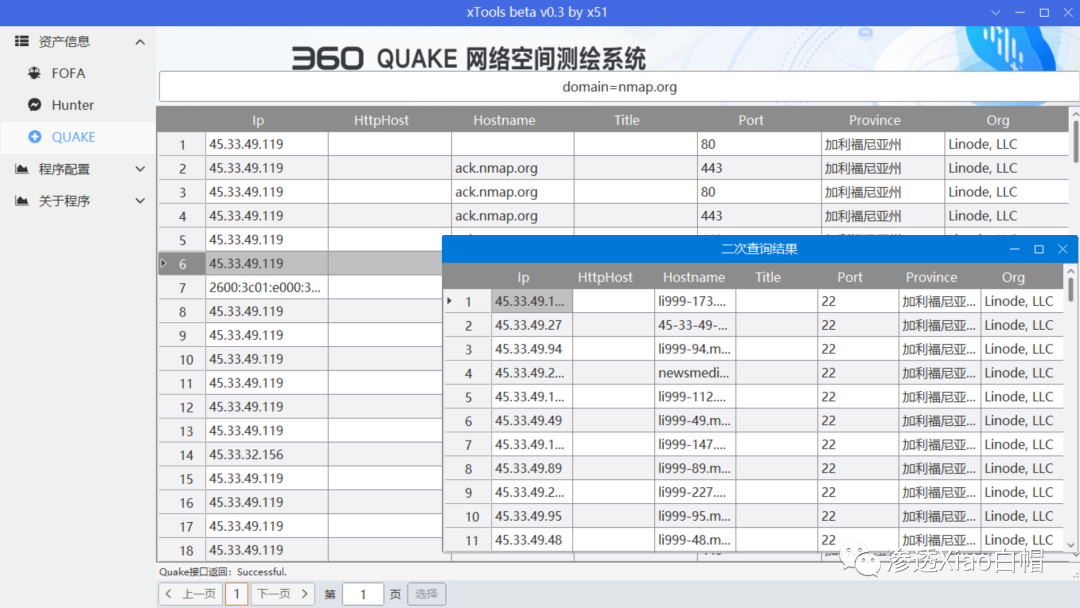Click scroll-down arrow in 二次查询结果 window
Screen dimensions: 1080x608
pyautogui.click(x=1070, y=545)
